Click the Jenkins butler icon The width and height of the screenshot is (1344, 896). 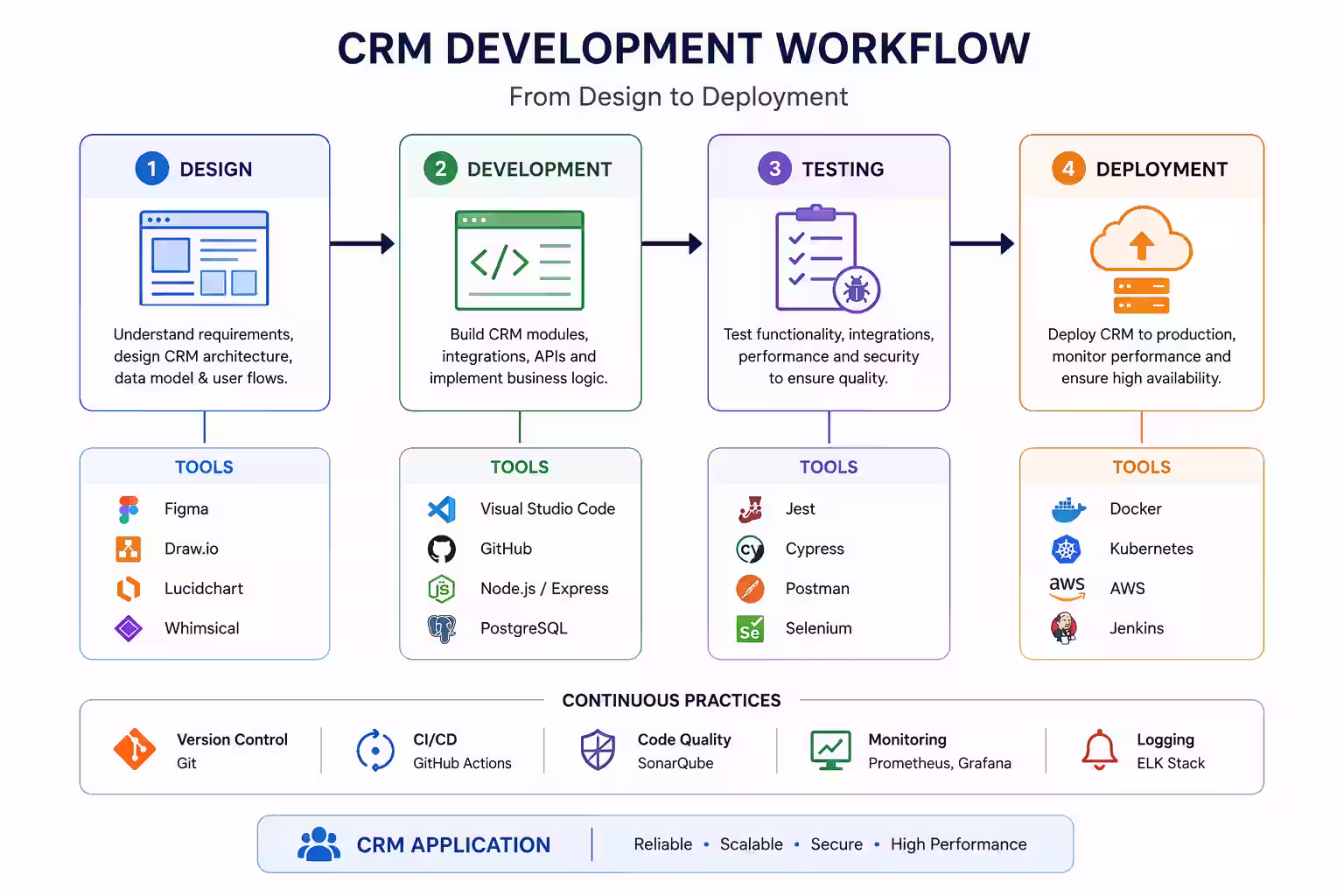[x=1064, y=628]
